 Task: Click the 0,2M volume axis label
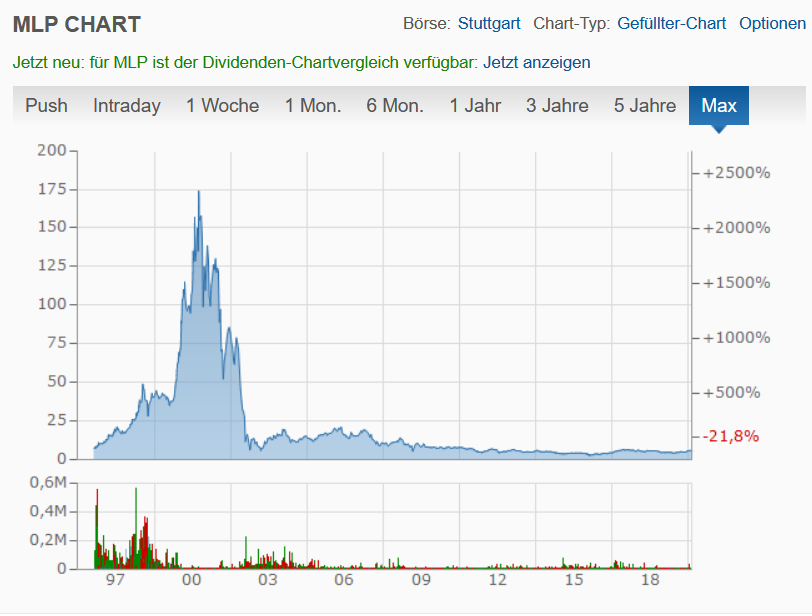tap(48, 540)
